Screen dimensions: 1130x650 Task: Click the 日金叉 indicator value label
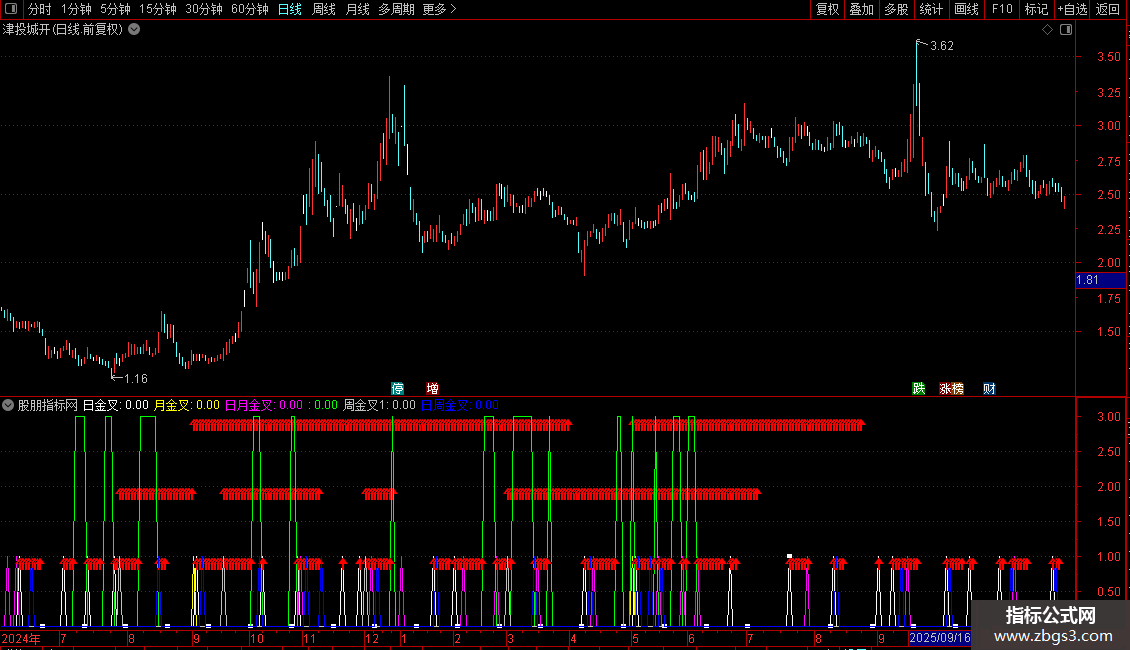(x=115, y=405)
